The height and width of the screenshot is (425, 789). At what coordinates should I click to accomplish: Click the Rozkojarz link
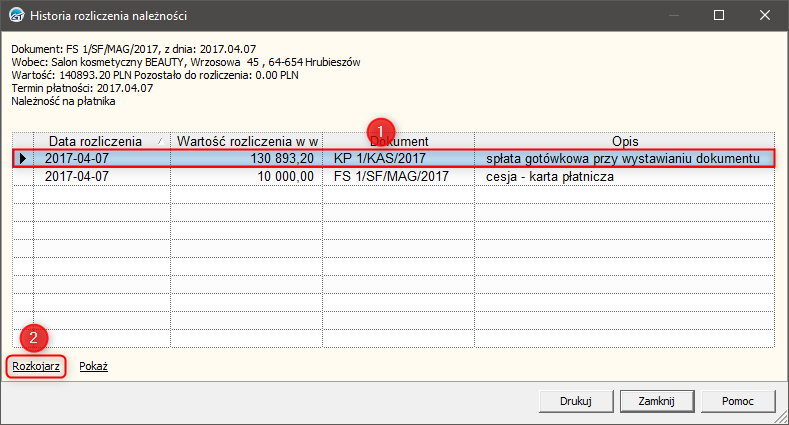point(36,366)
